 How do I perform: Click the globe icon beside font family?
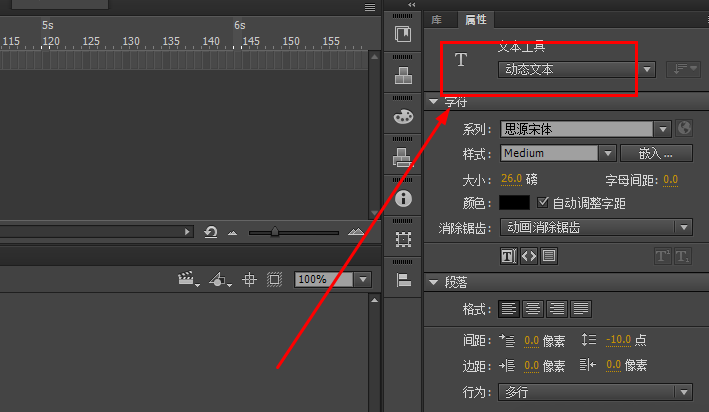point(684,128)
